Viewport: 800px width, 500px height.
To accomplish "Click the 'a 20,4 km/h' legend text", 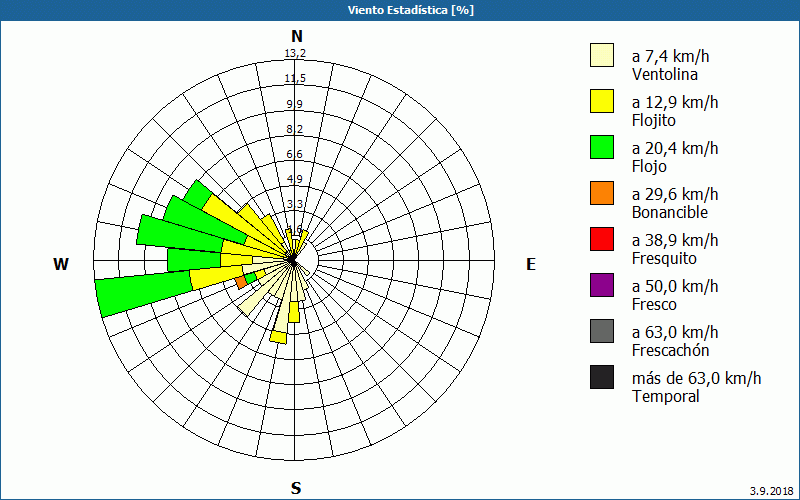I will (x=675, y=148).
